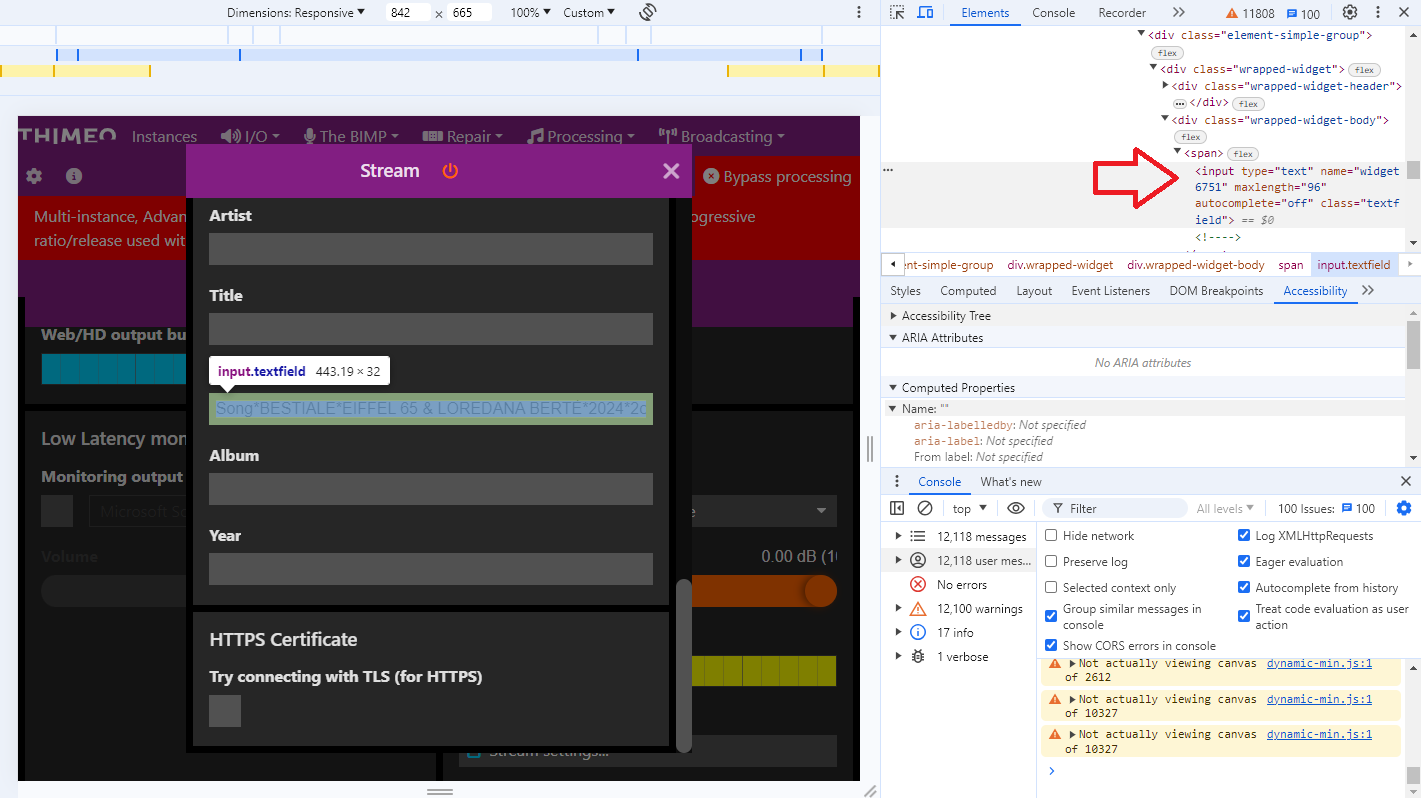Open the Computed tab in DevTools
Image resolution: width=1421 pixels, height=798 pixels.
pyautogui.click(x=967, y=290)
